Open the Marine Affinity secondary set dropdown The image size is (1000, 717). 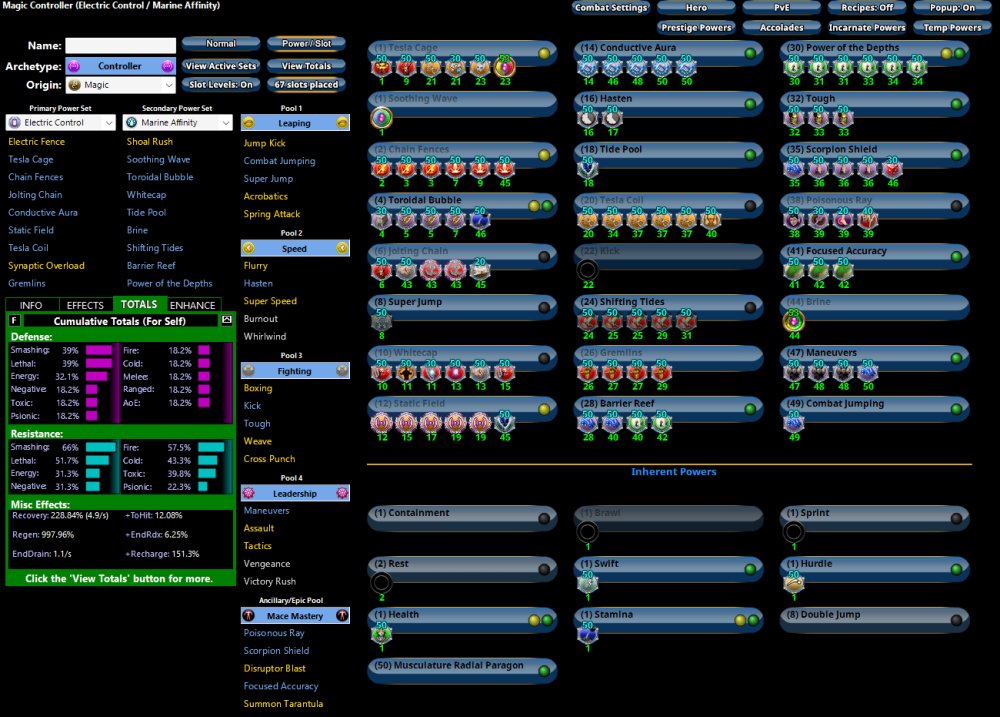(x=177, y=123)
